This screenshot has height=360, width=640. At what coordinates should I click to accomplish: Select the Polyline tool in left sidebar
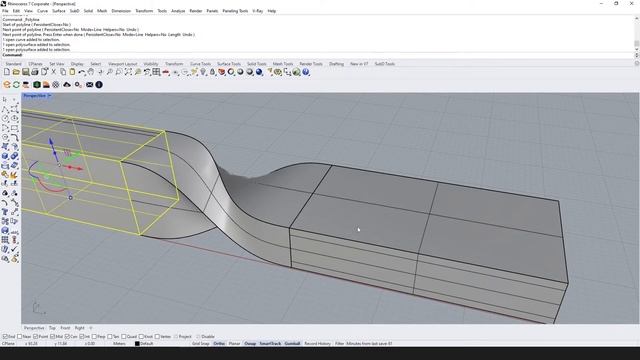pyautogui.click(x=5, y=109)
